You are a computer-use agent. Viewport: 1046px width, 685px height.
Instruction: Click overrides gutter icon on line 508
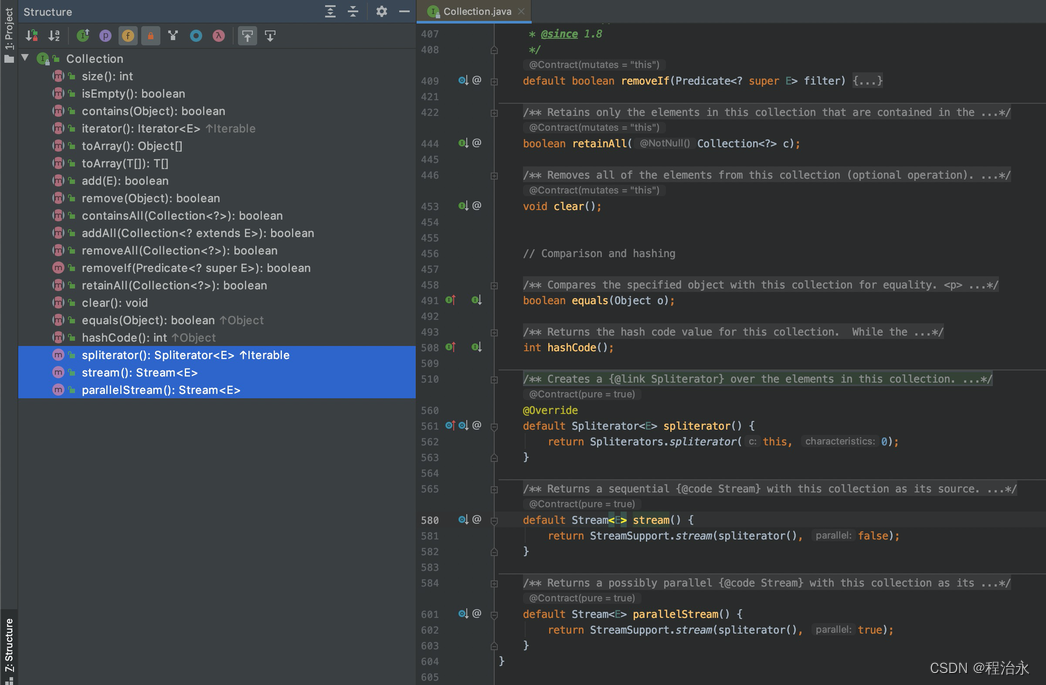point(450,347)
